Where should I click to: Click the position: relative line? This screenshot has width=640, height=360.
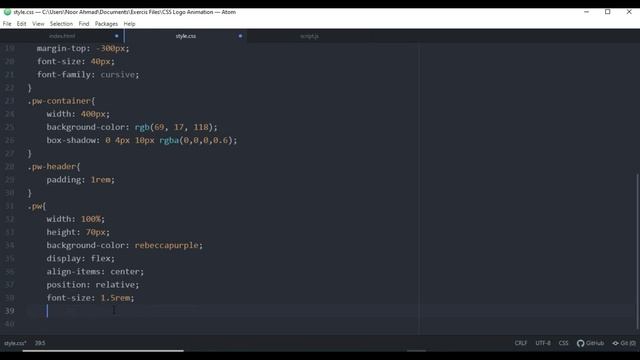tap(93, 284)
